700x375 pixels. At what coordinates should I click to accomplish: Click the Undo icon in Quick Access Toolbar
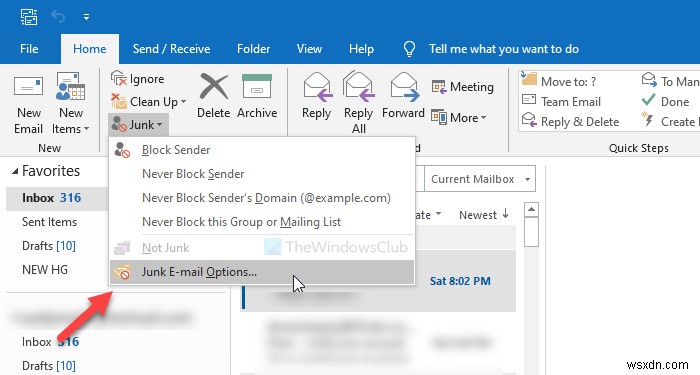click(x=58, y=17)
